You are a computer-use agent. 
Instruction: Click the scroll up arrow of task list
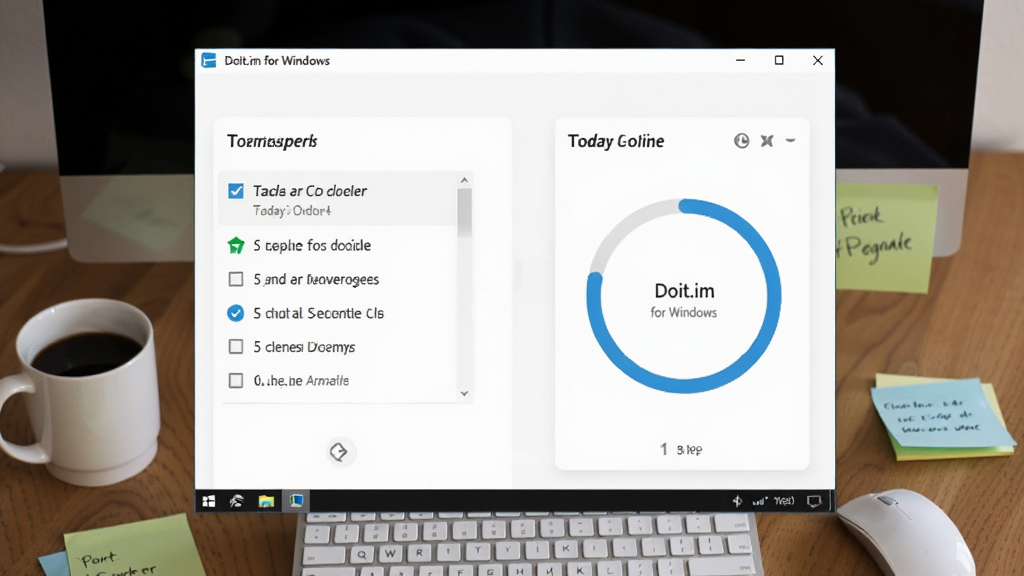(x=464, y=180)
